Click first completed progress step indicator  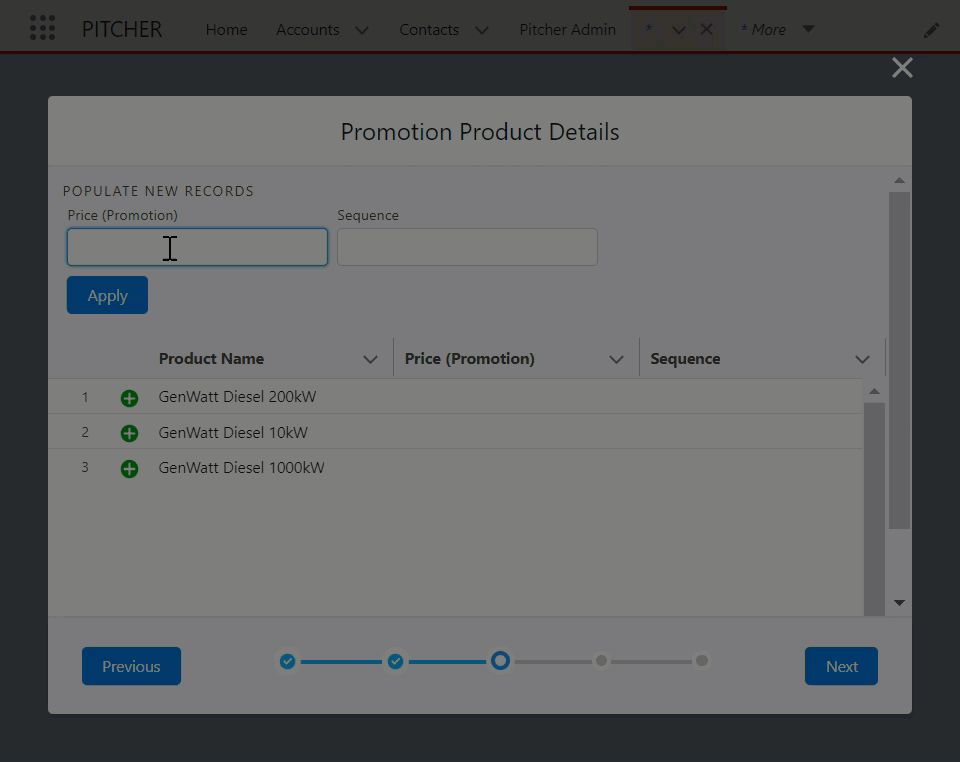click(x=287, y=661)
